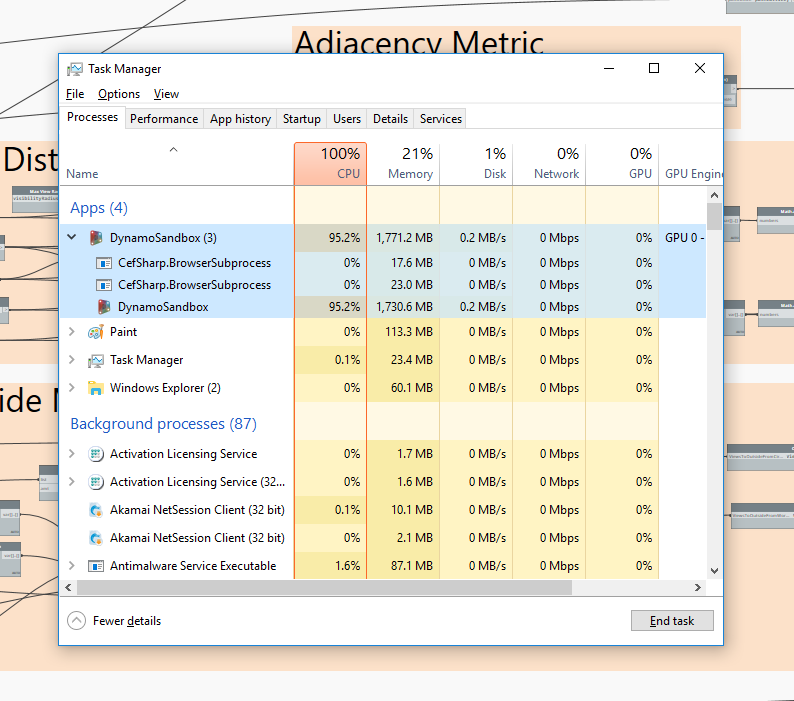Viewport: 794px width, 701px height.
Task: Click the child DynamoSandbox process icon
Action: (104, 307)
